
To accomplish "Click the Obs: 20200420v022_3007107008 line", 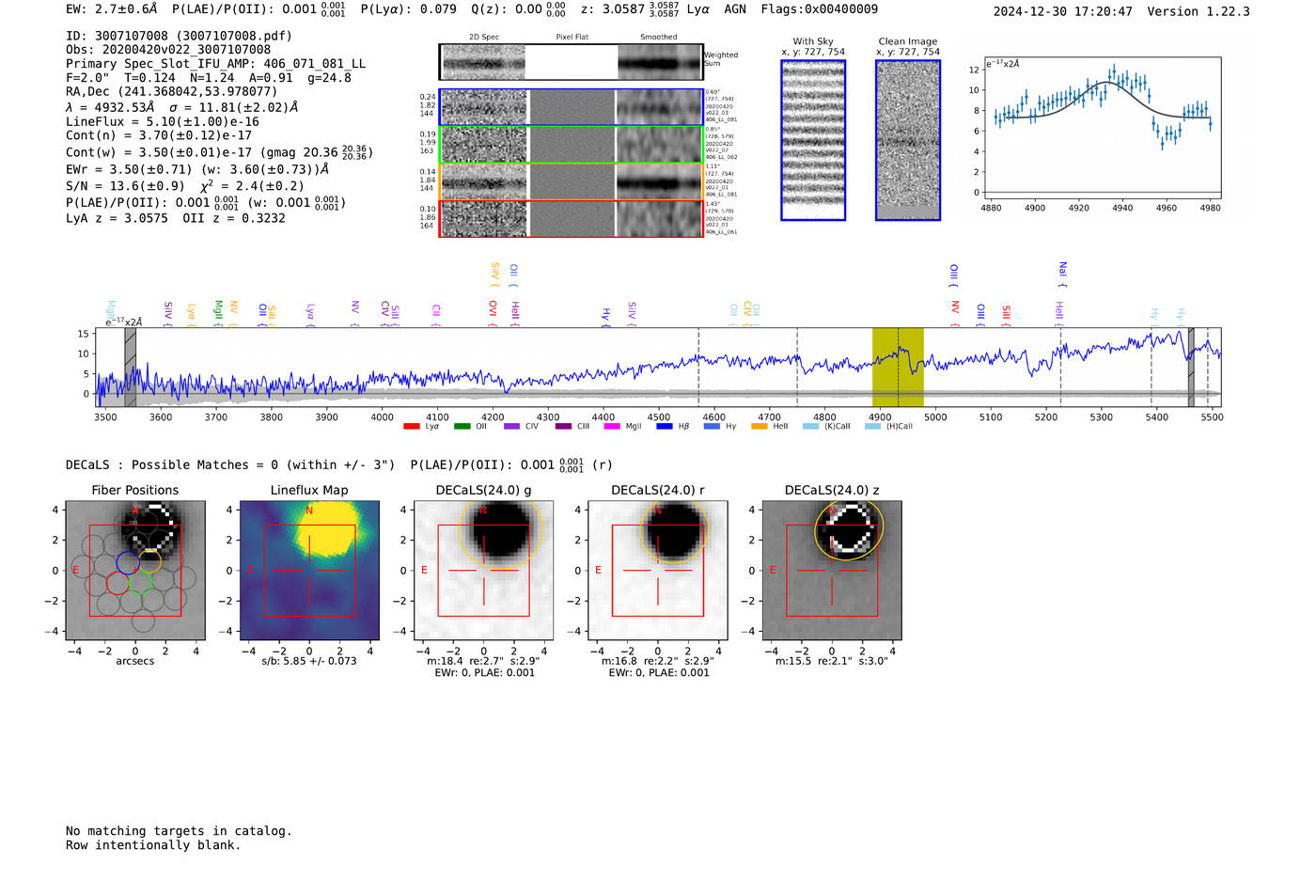I will (x=168, y=50).
